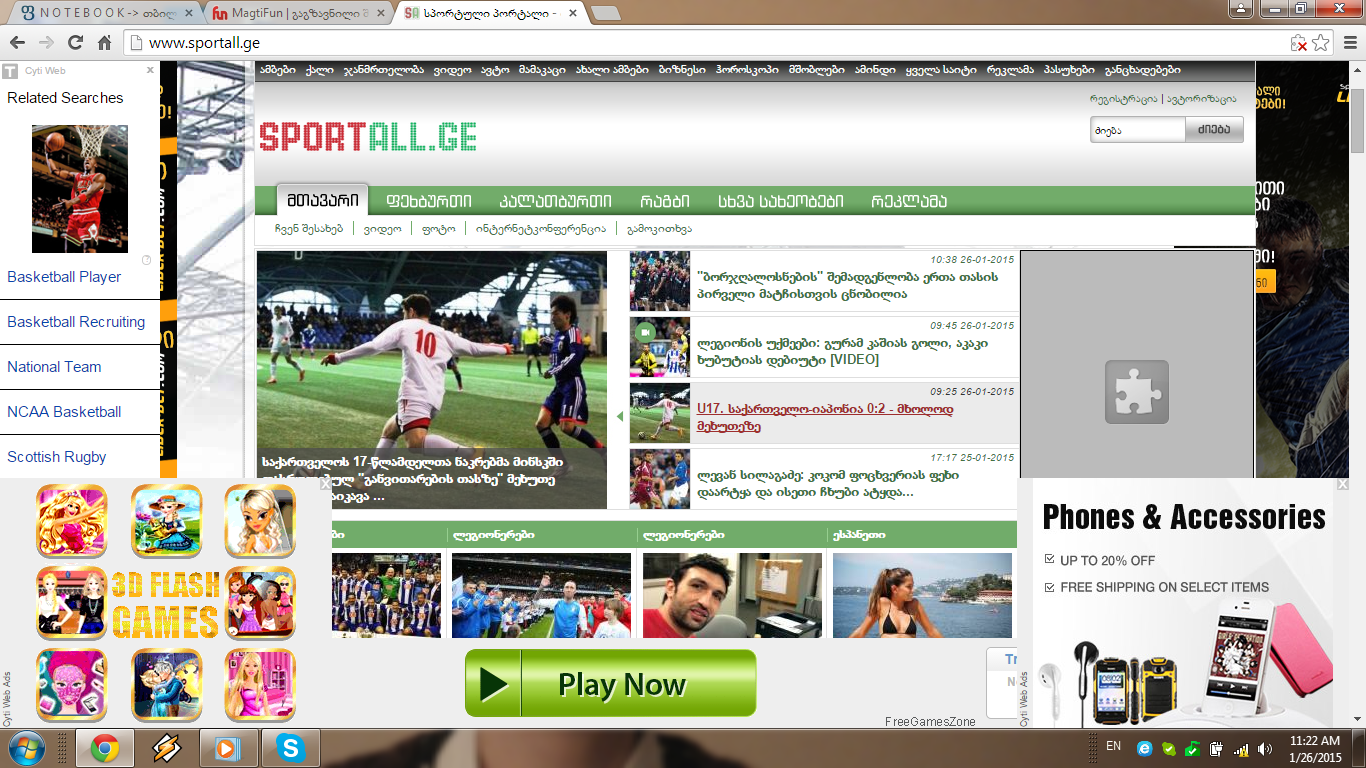Click the SPORTALL.GE site logo
The height and width of the screenshot is (768, 1366).
[x=367, y=137]
